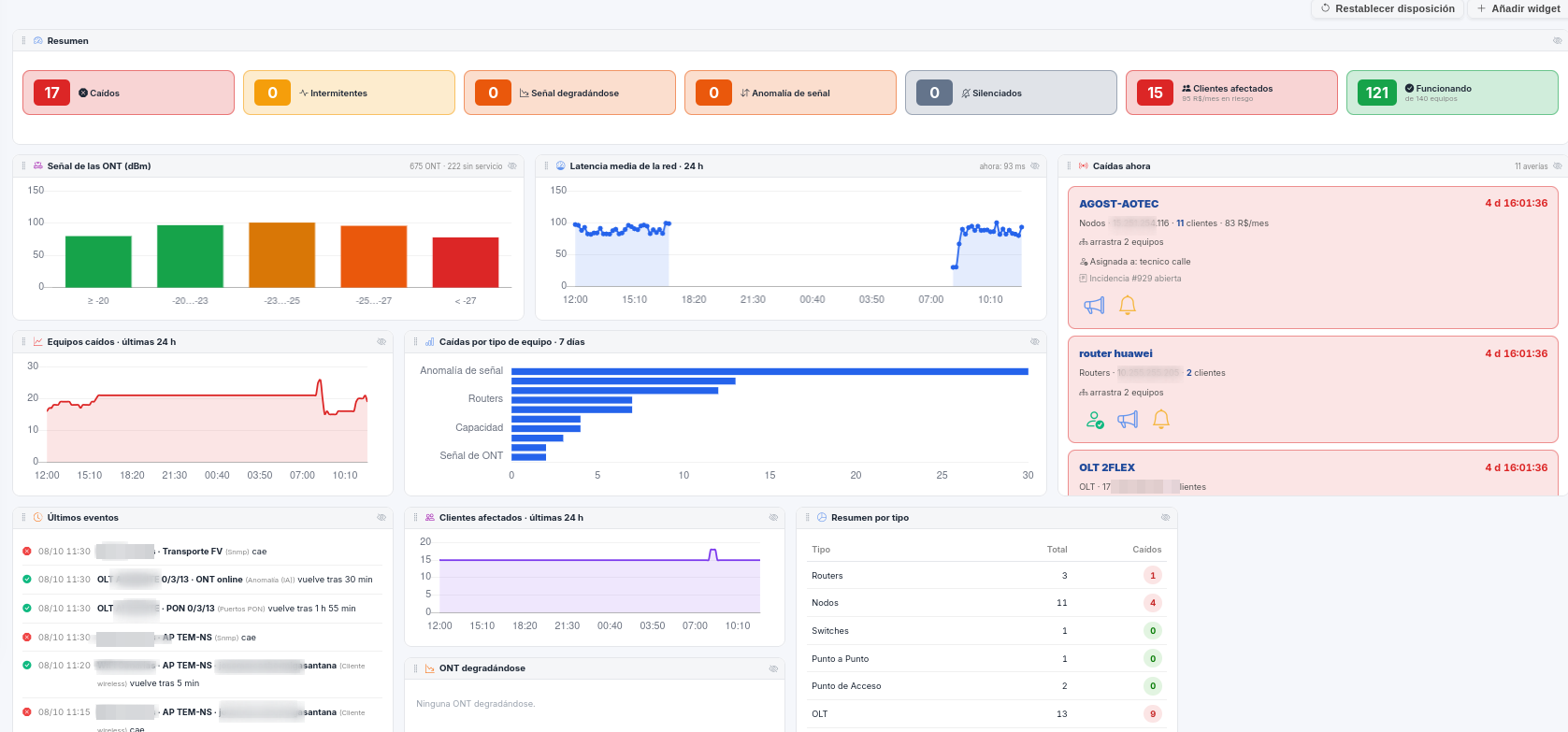Click 'Incidencia #929 abierta' text

point(1135,279)
